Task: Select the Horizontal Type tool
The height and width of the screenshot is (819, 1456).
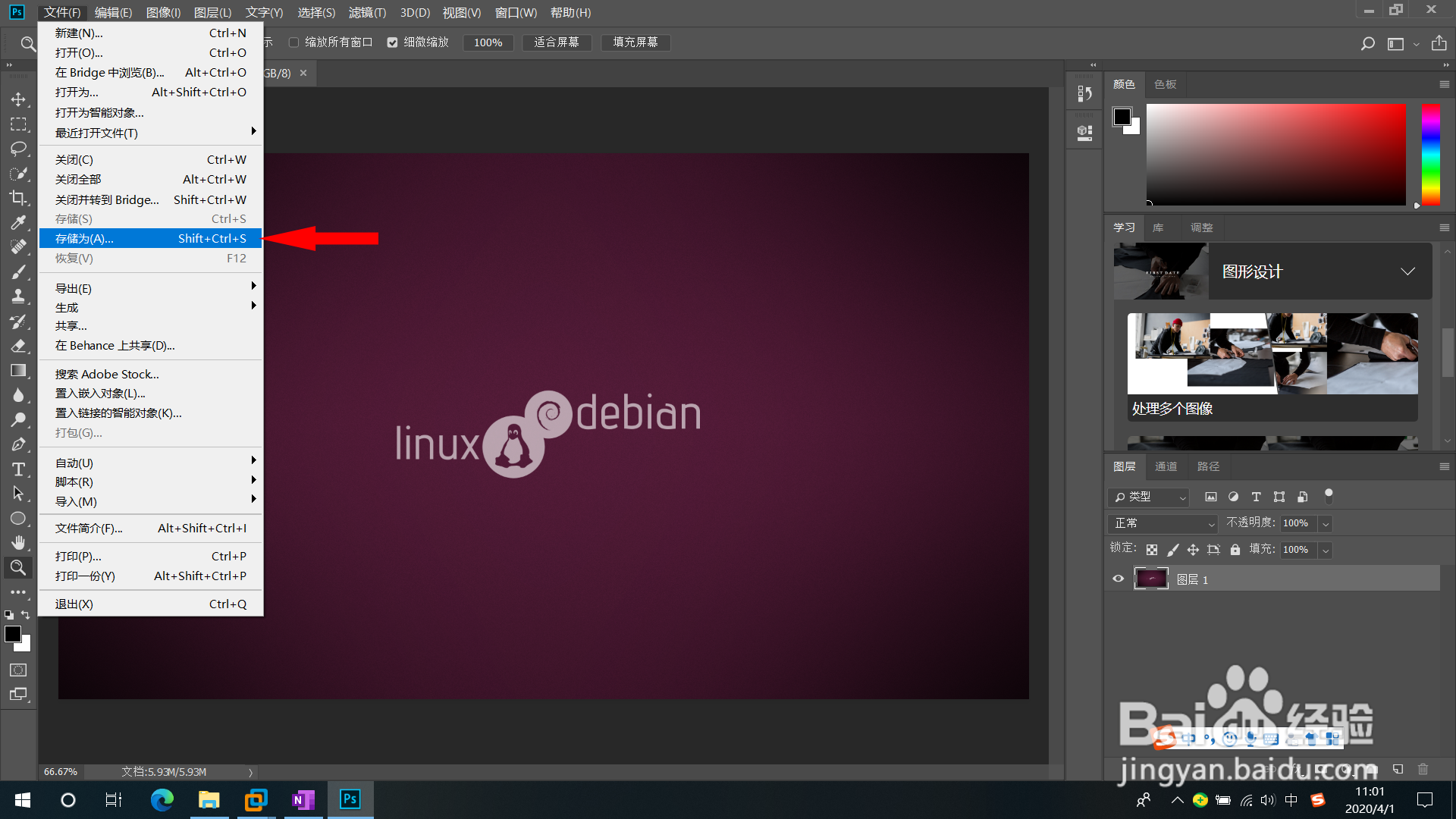Action: click(18, 469)
